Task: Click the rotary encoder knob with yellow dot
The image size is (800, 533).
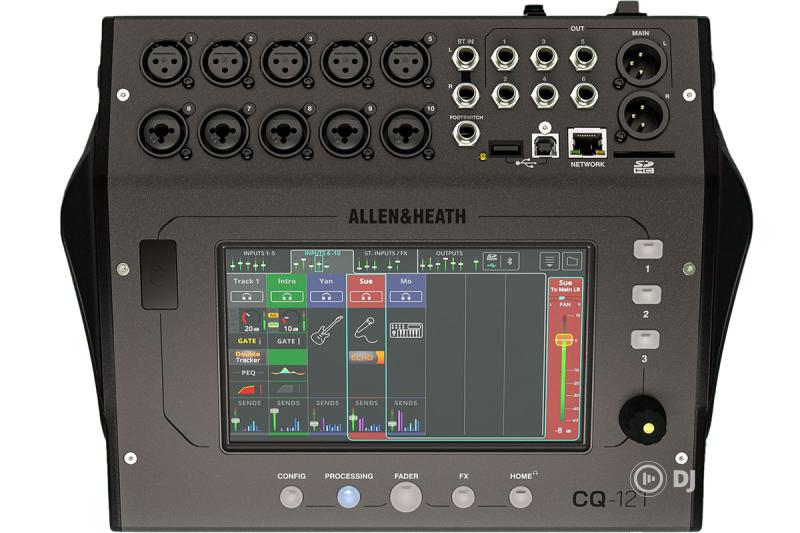Action: [x=642, y=420]
